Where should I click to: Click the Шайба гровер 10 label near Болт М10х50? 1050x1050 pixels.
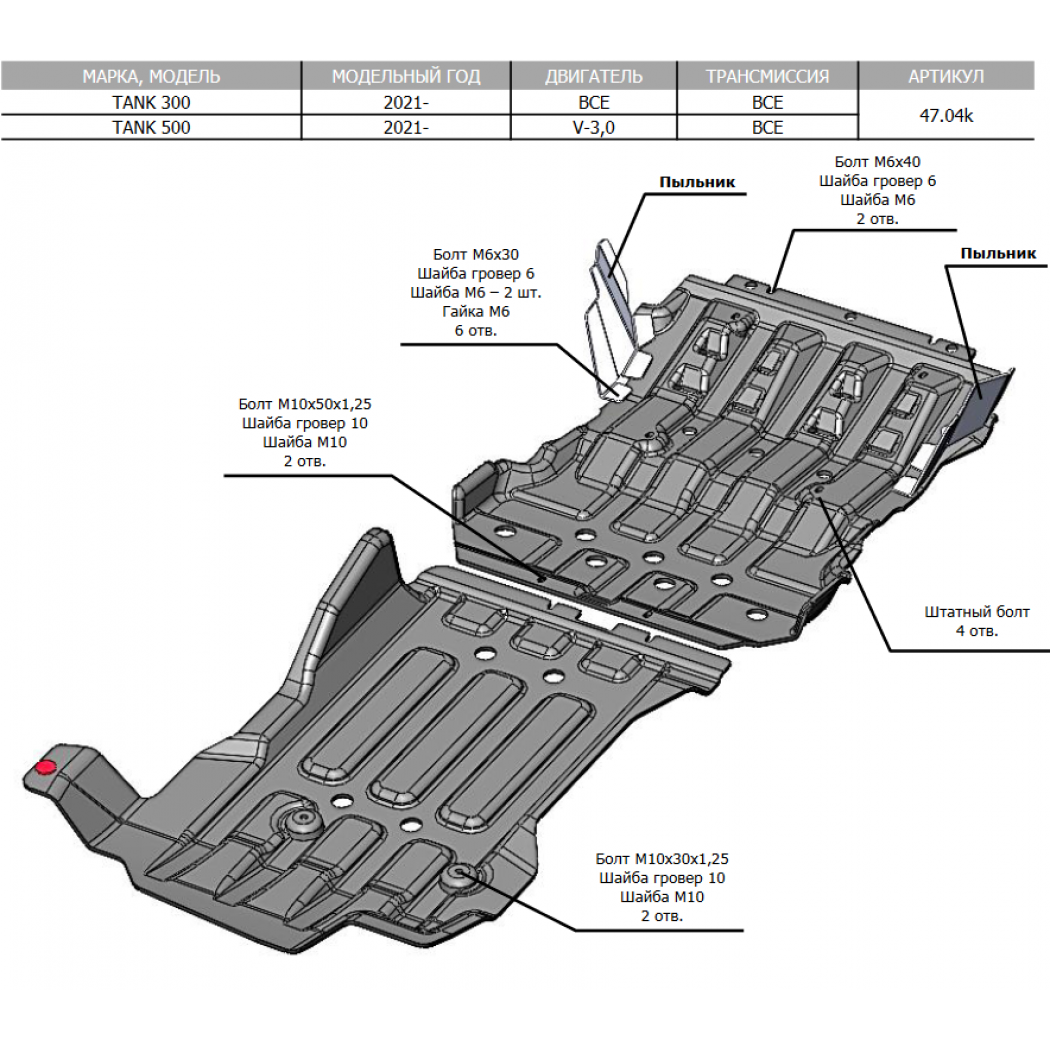pyautogui.click(x=305, y=423)
